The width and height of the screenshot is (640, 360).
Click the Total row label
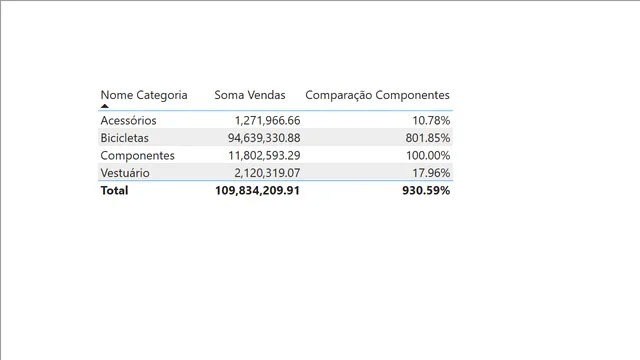(114, 191)
